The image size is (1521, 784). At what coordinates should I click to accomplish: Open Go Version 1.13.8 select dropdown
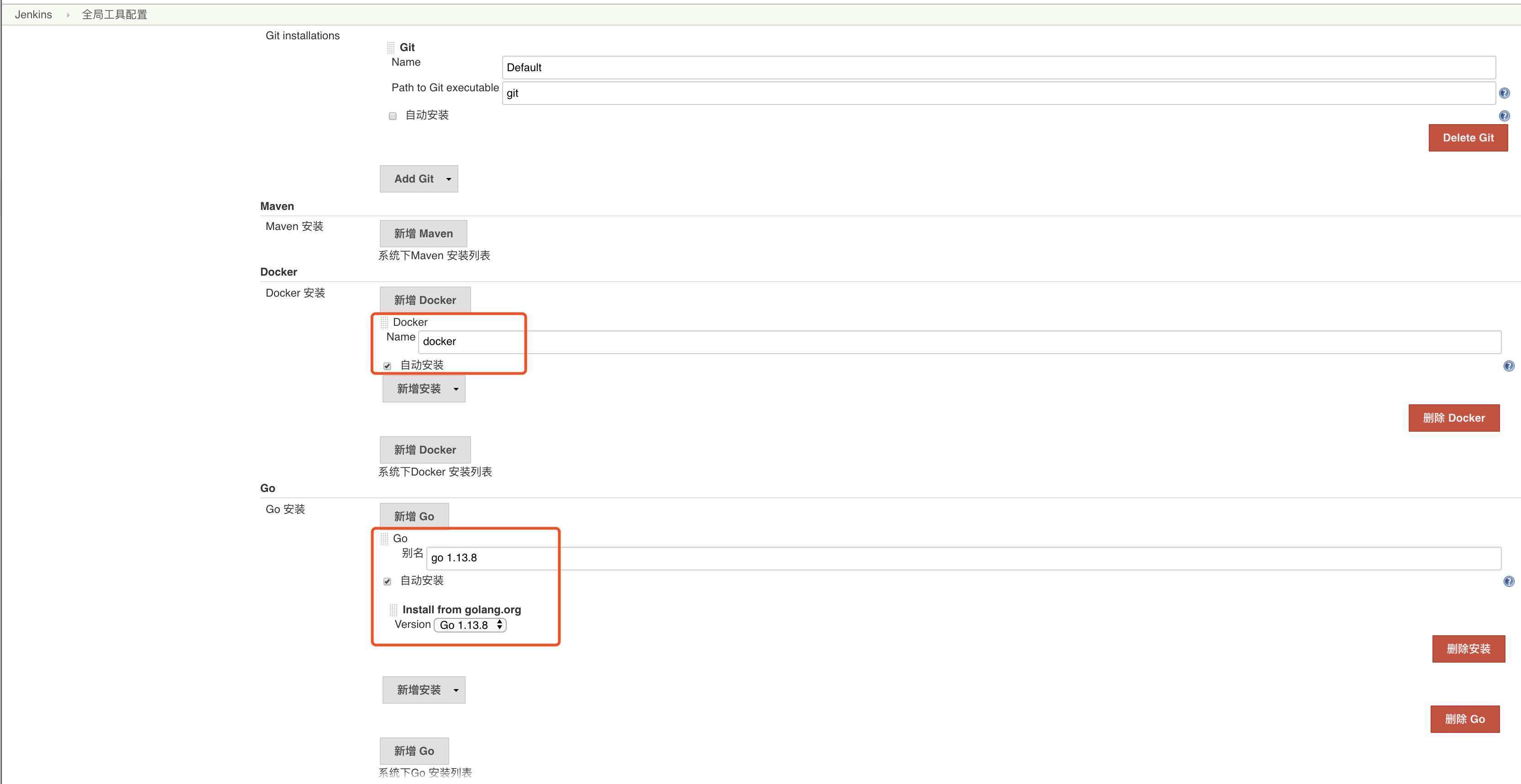[470, 625]
